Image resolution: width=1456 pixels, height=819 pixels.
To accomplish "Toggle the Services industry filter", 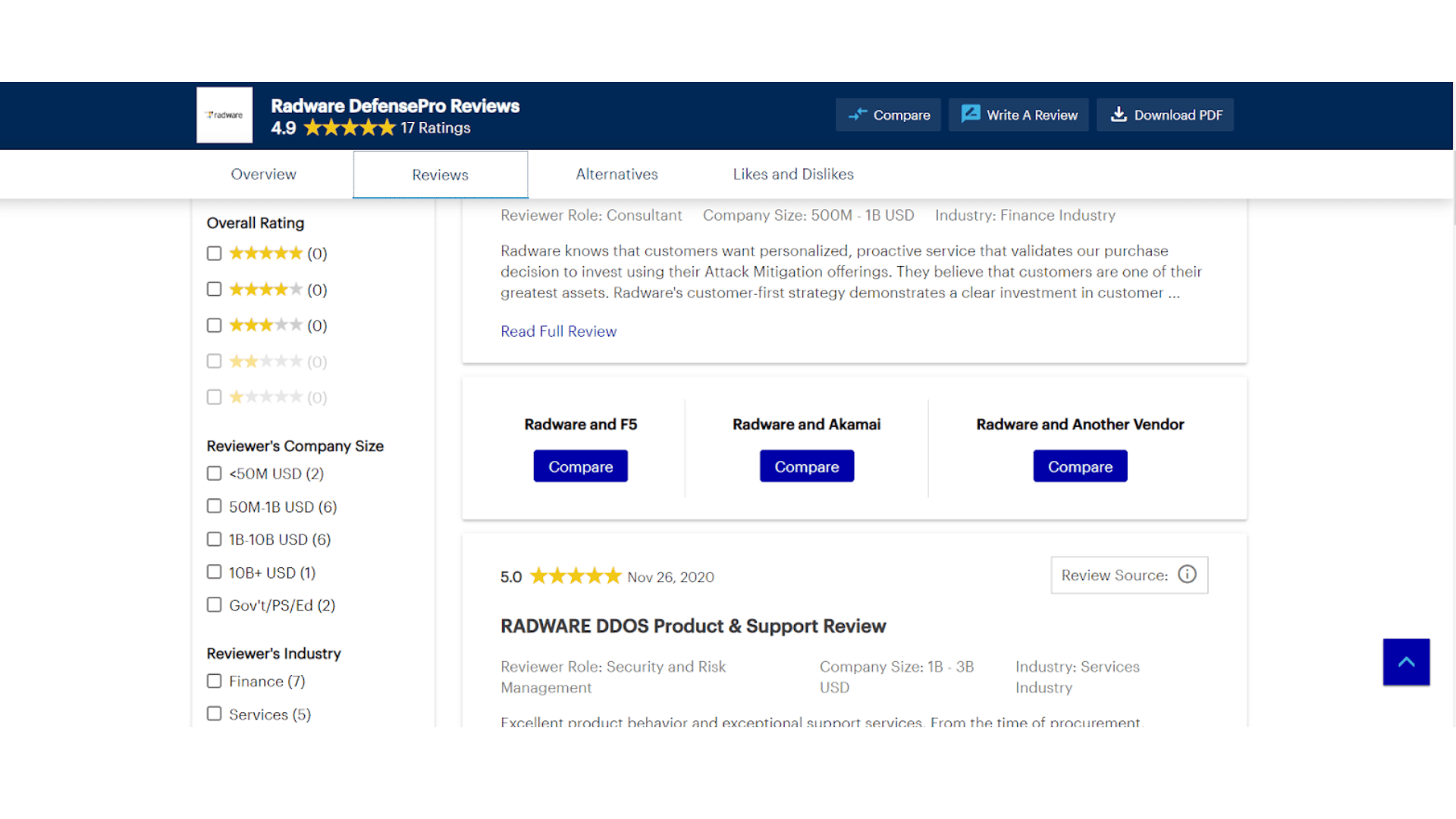I will coord(214,714).
